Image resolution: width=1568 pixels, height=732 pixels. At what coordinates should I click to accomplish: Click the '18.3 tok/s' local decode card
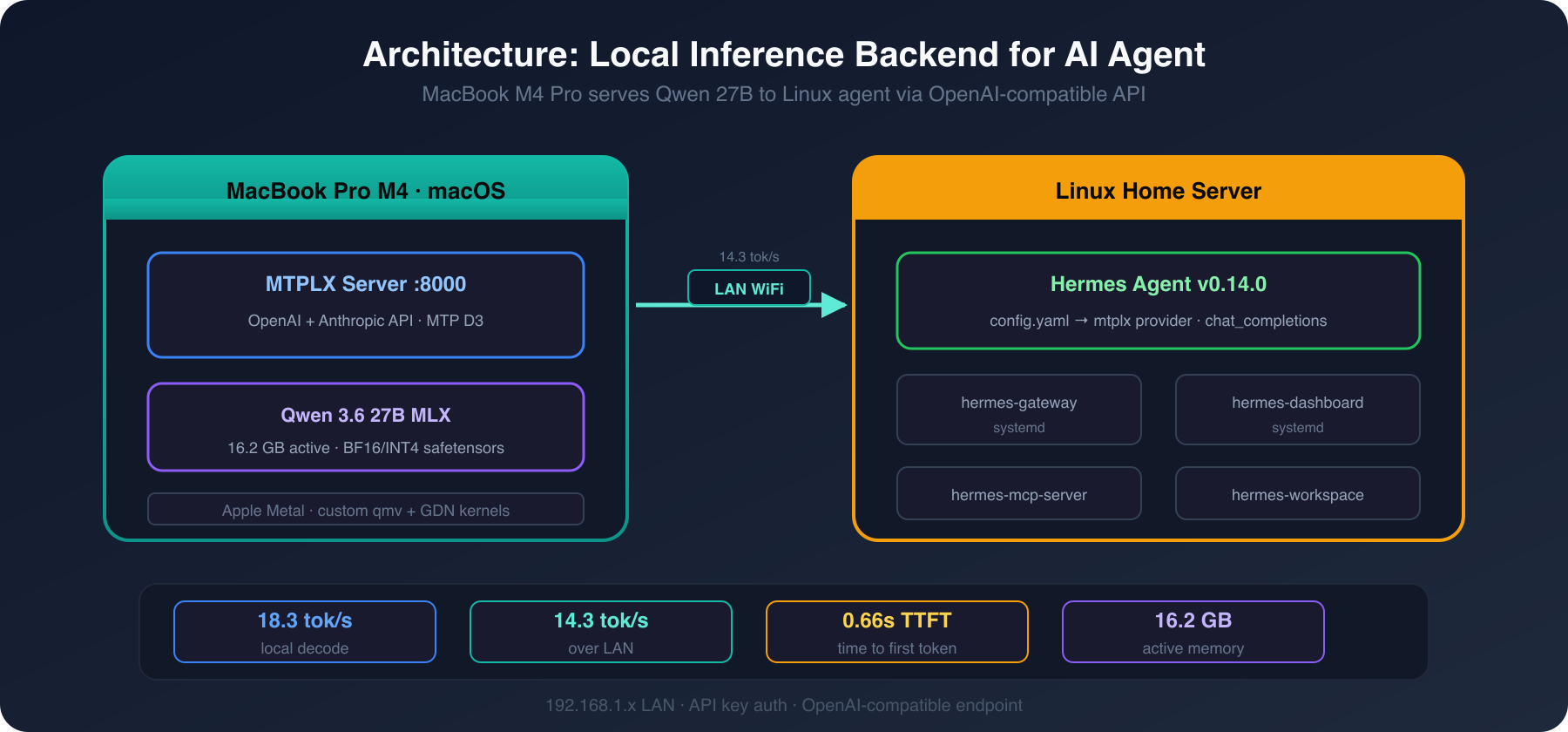coord(305,632)
